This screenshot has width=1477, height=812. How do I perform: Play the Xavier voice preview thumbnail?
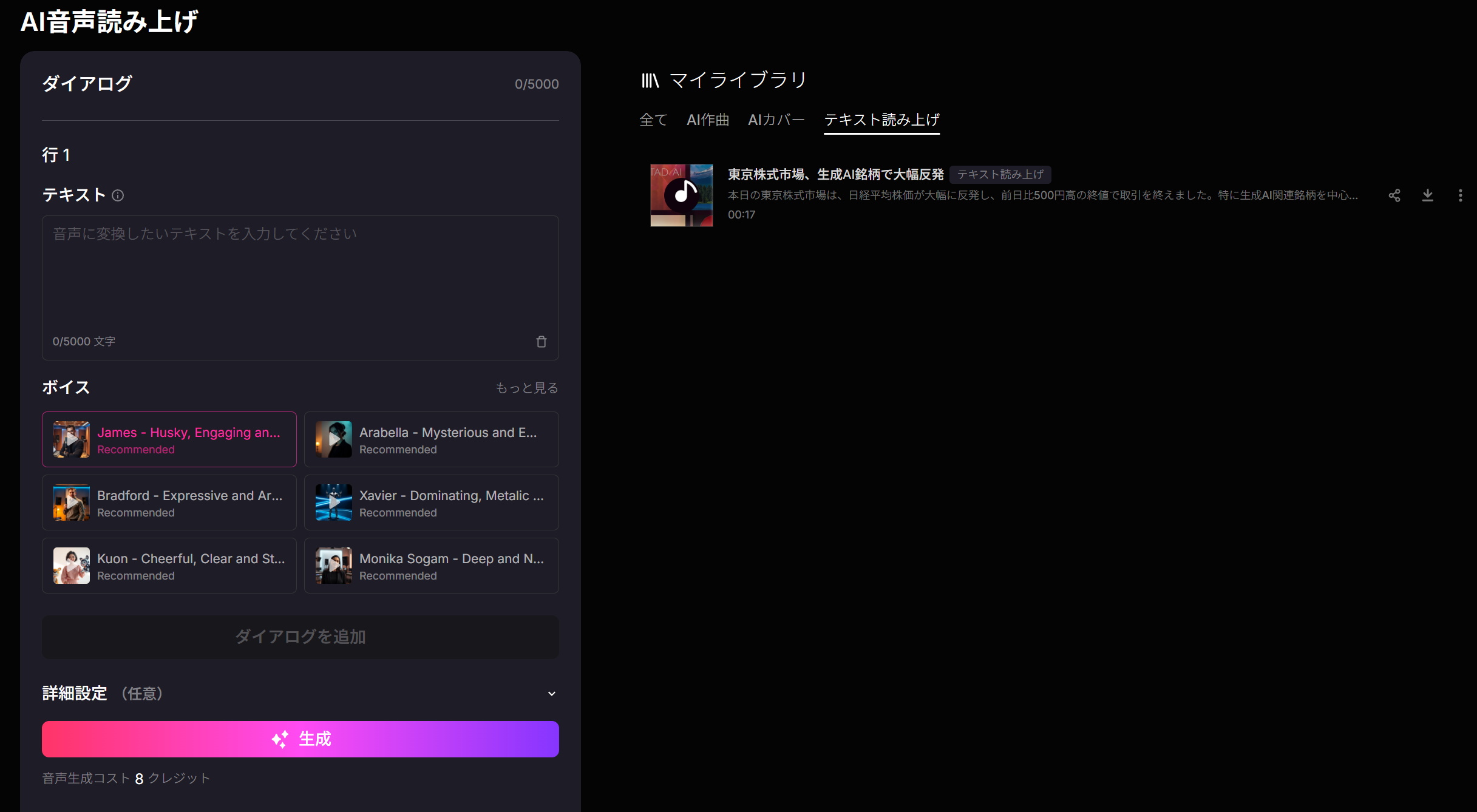tap(334, 502)
